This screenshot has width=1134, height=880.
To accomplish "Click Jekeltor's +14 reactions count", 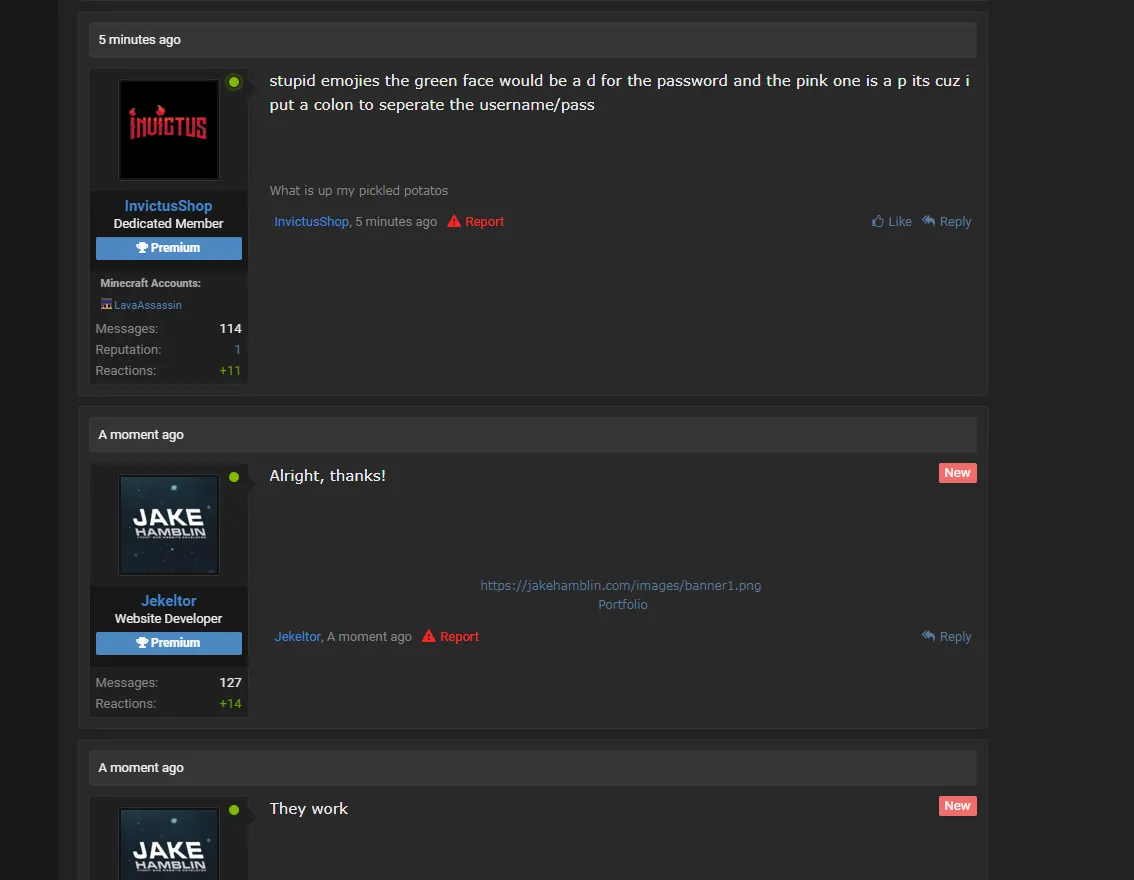I will [230, 704].
